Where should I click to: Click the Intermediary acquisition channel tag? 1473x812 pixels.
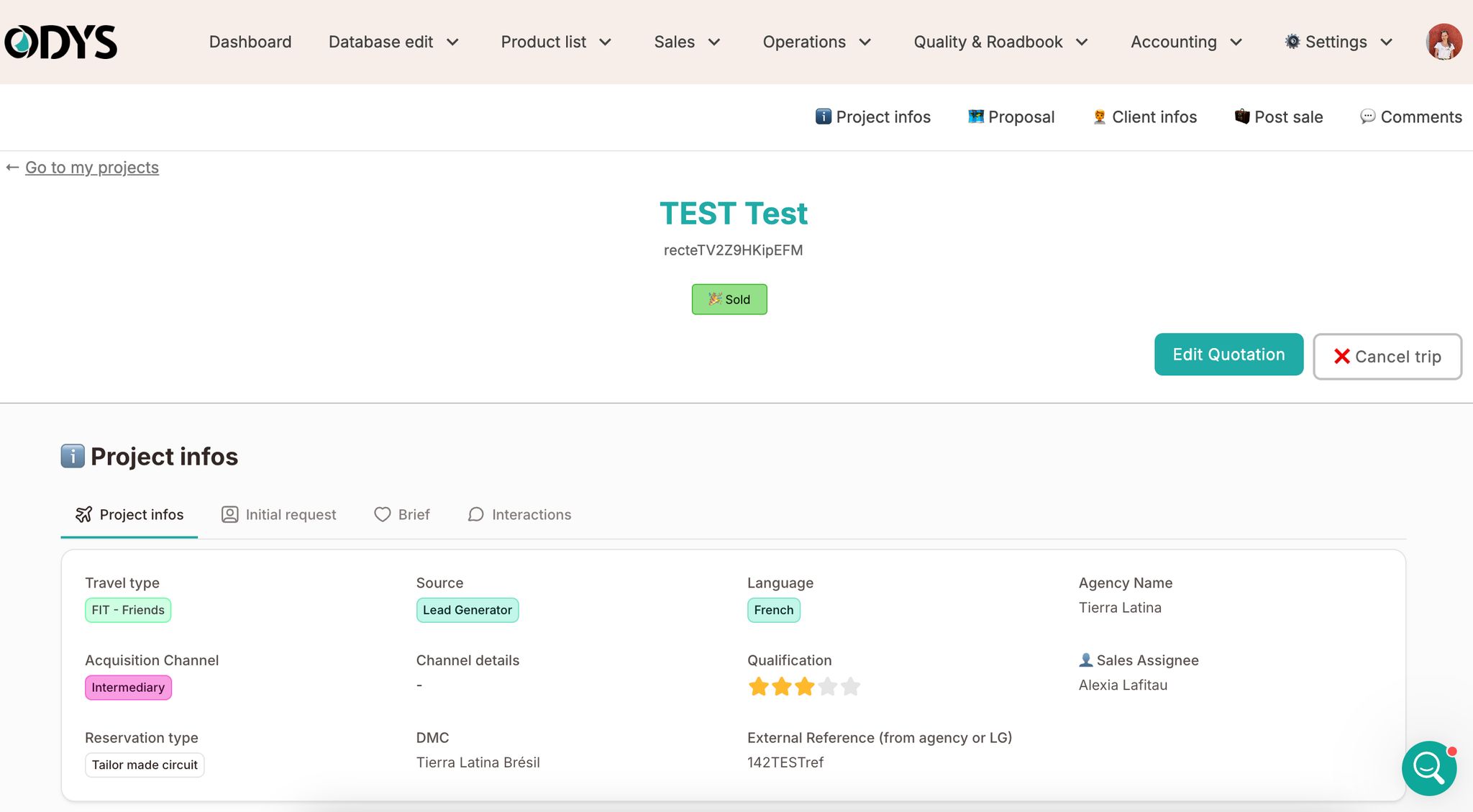click(128, 688)
